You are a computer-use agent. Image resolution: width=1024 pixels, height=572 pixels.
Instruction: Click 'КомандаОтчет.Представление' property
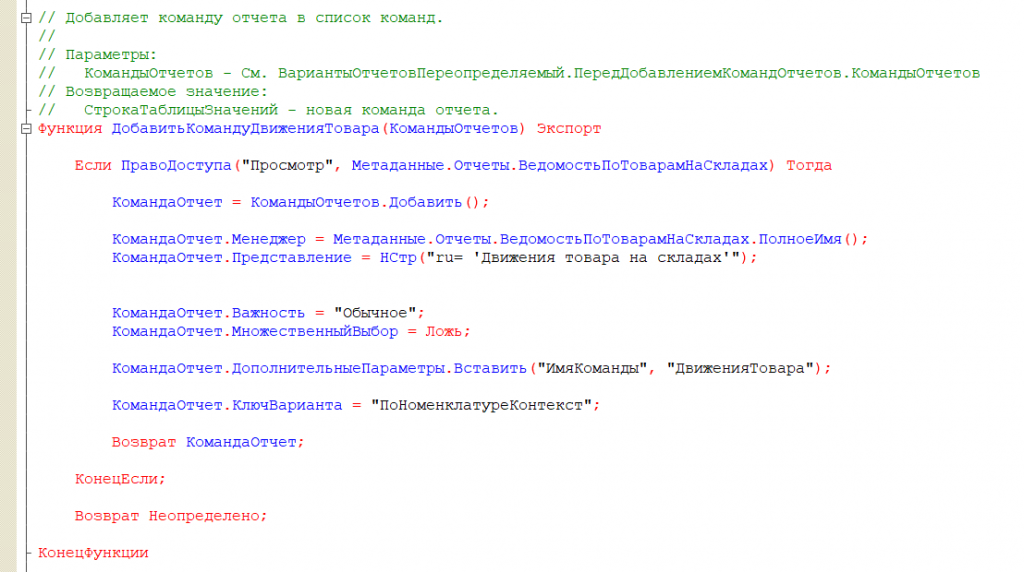click(232, 257)
